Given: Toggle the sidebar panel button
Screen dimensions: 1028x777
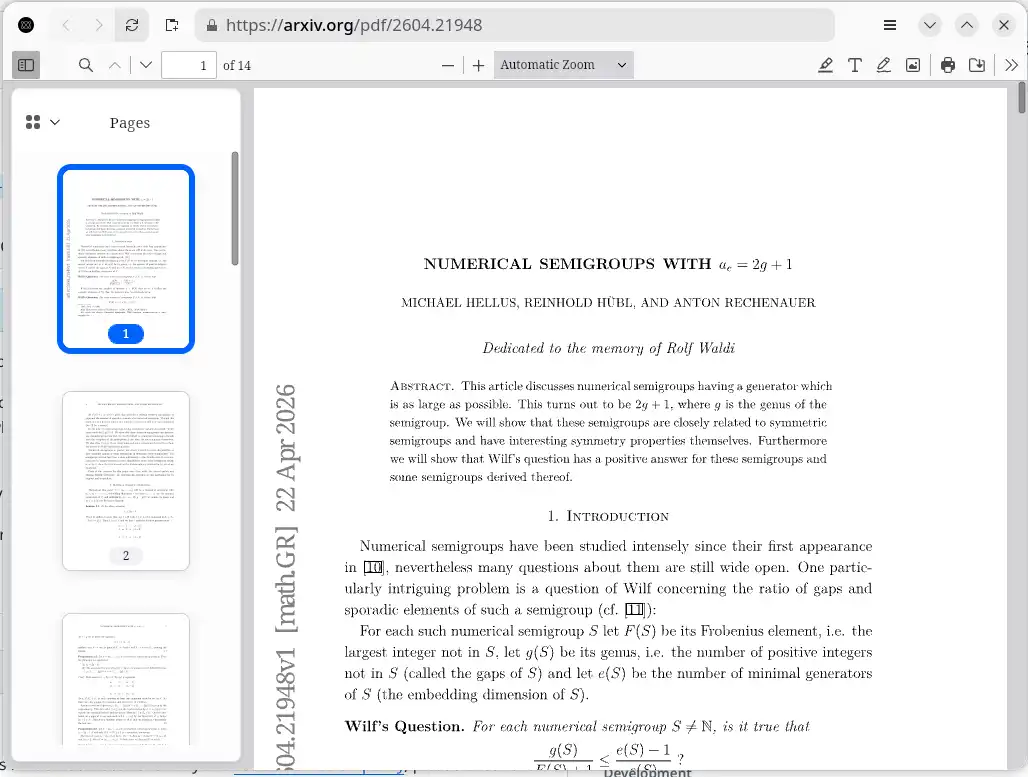Looking at the screenshot, I should [x=26, y=65].
